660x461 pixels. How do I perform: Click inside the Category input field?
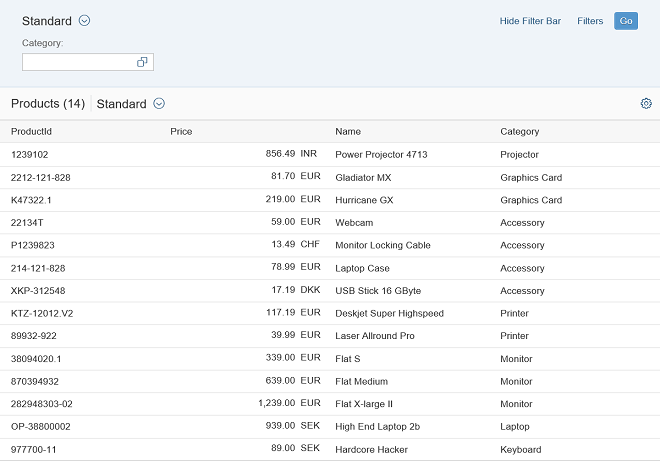click(78, 62)
